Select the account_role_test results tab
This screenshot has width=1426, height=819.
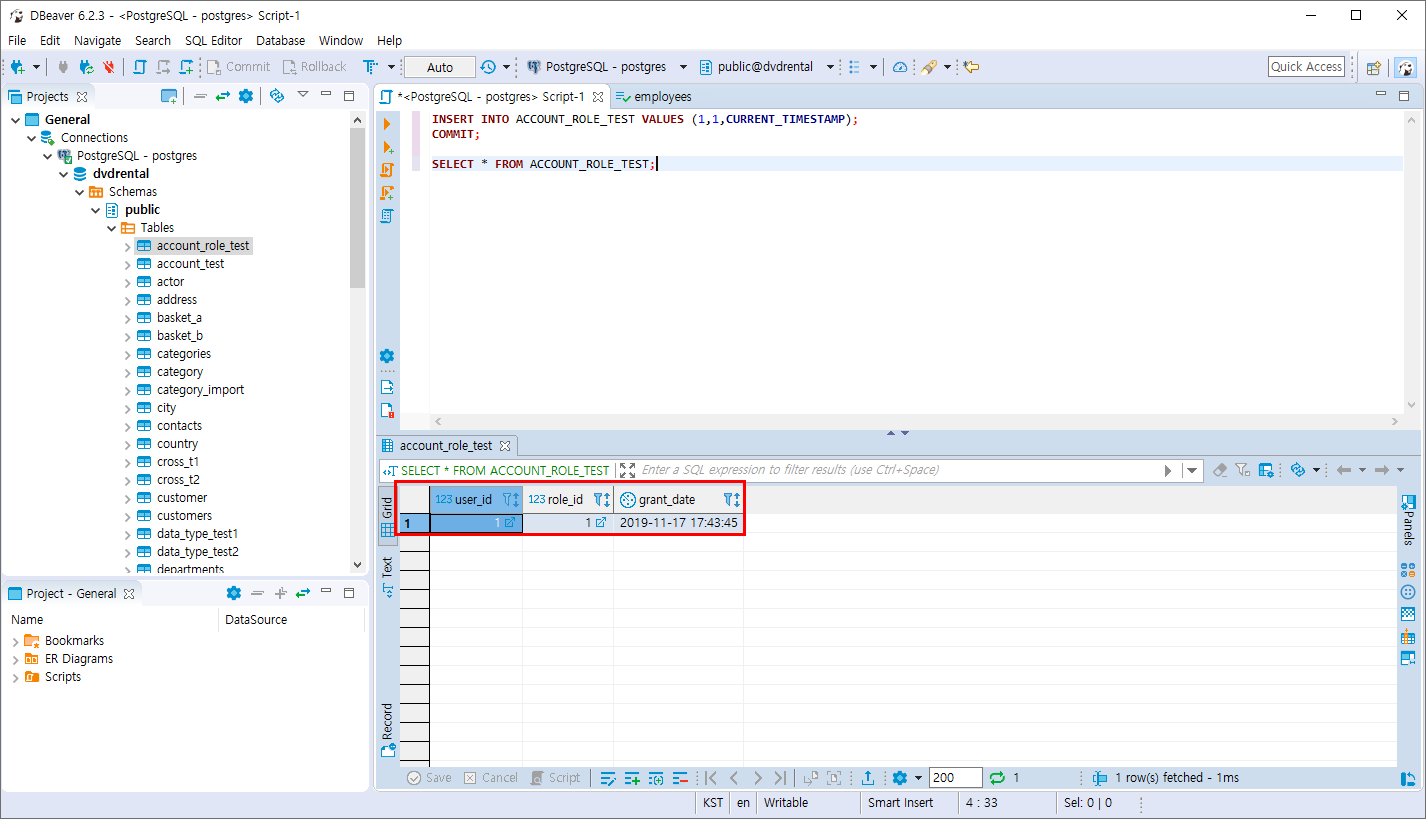pyautogui.click(x=446, y=446)
